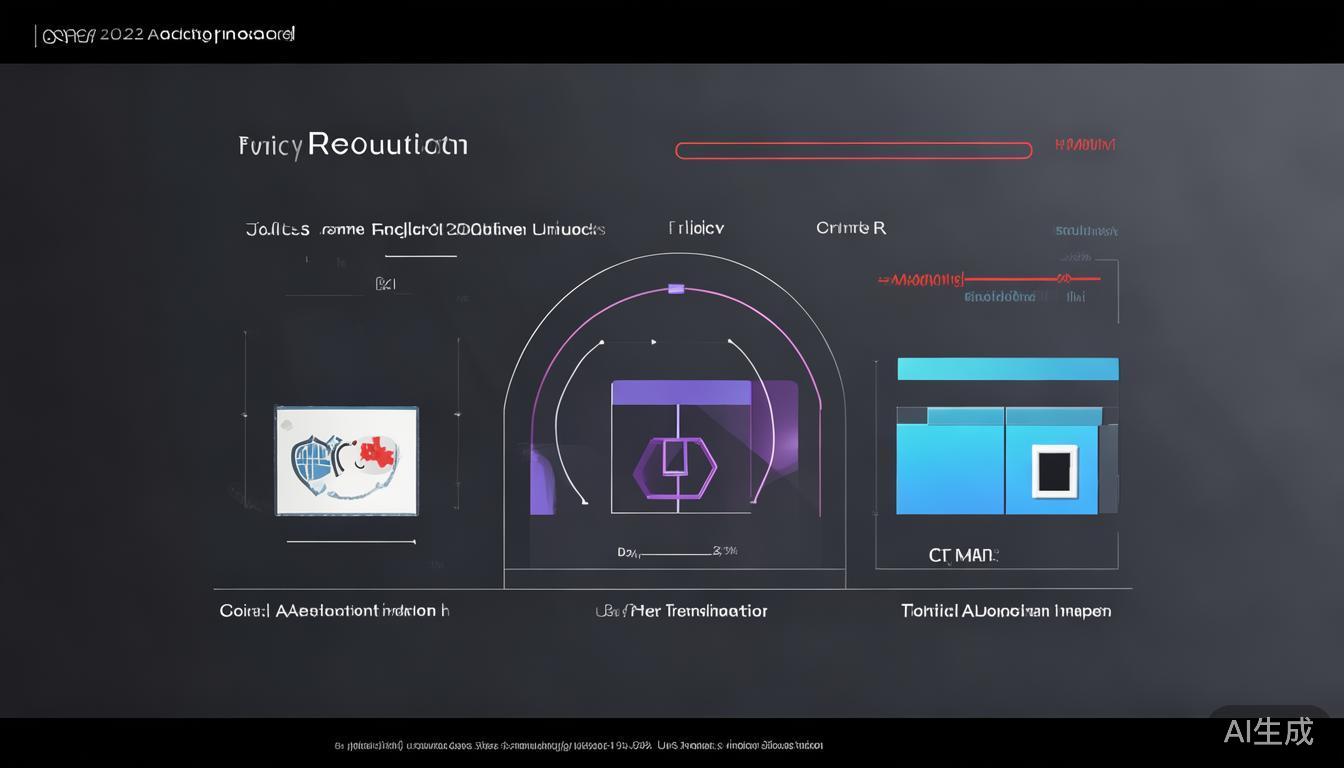Click the shield and globe thumbnail image

coord(346,460)
